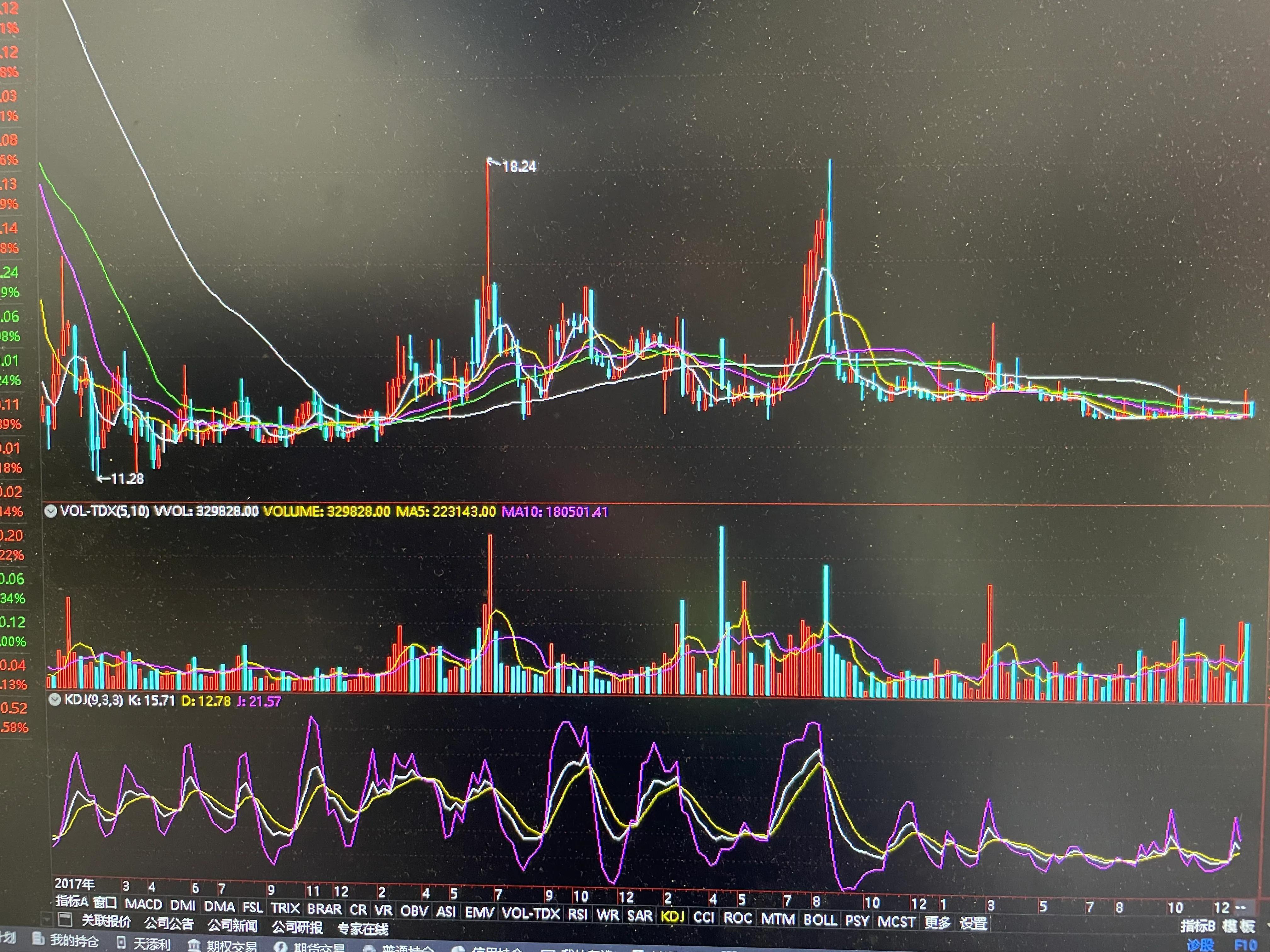Switch to the EMV indicator
The width and height of the screenshot is (1270, 952).
click(x=479, y=912)
